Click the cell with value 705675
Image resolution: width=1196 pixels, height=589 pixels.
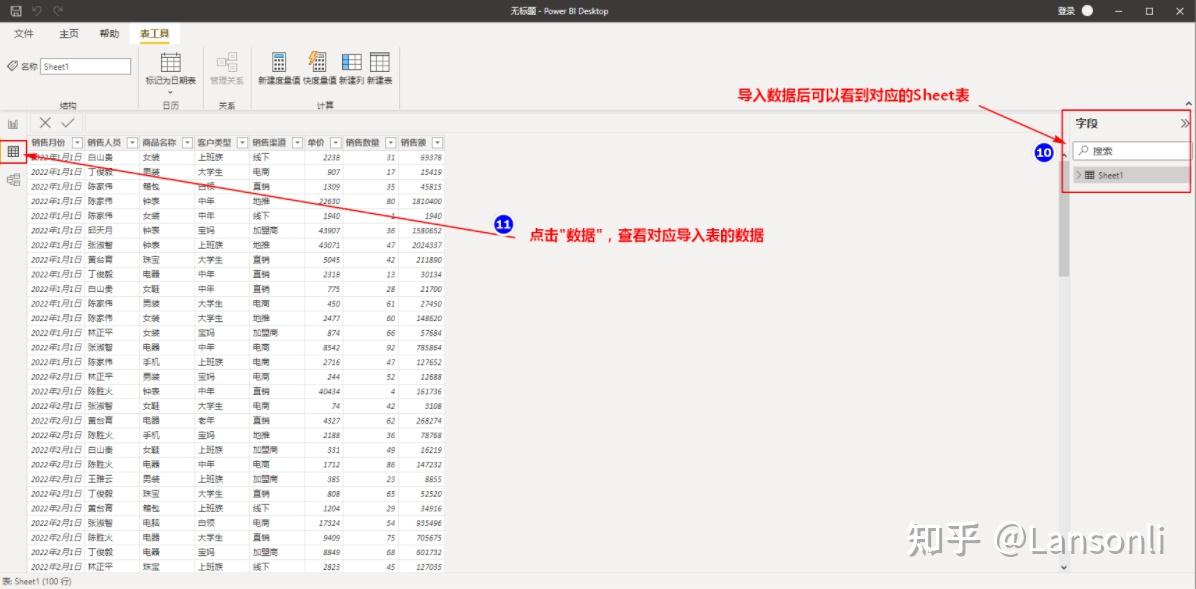point(421,538)
